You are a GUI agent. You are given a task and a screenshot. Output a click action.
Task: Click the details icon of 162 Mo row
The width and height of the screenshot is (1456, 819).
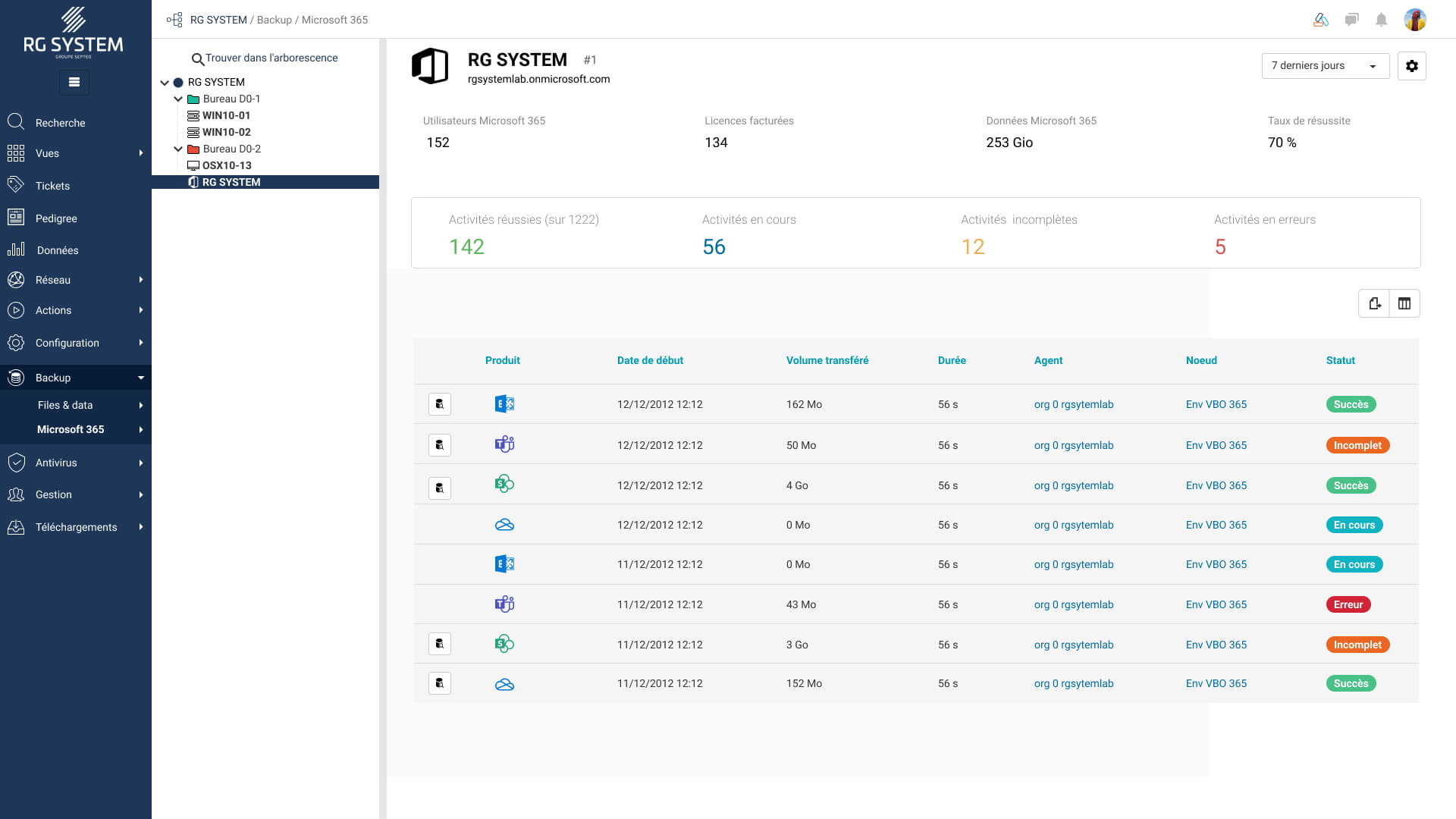(x=440, y=404)
